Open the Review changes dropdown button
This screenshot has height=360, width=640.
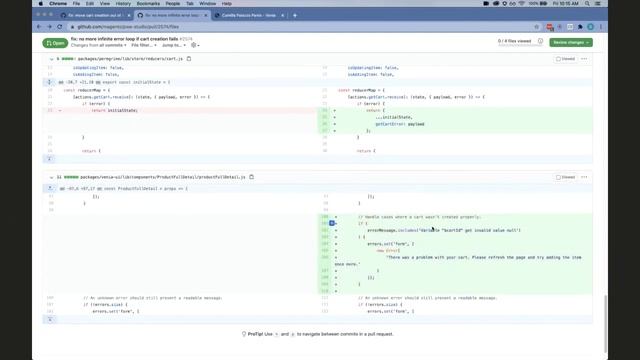tap(571, 42)
